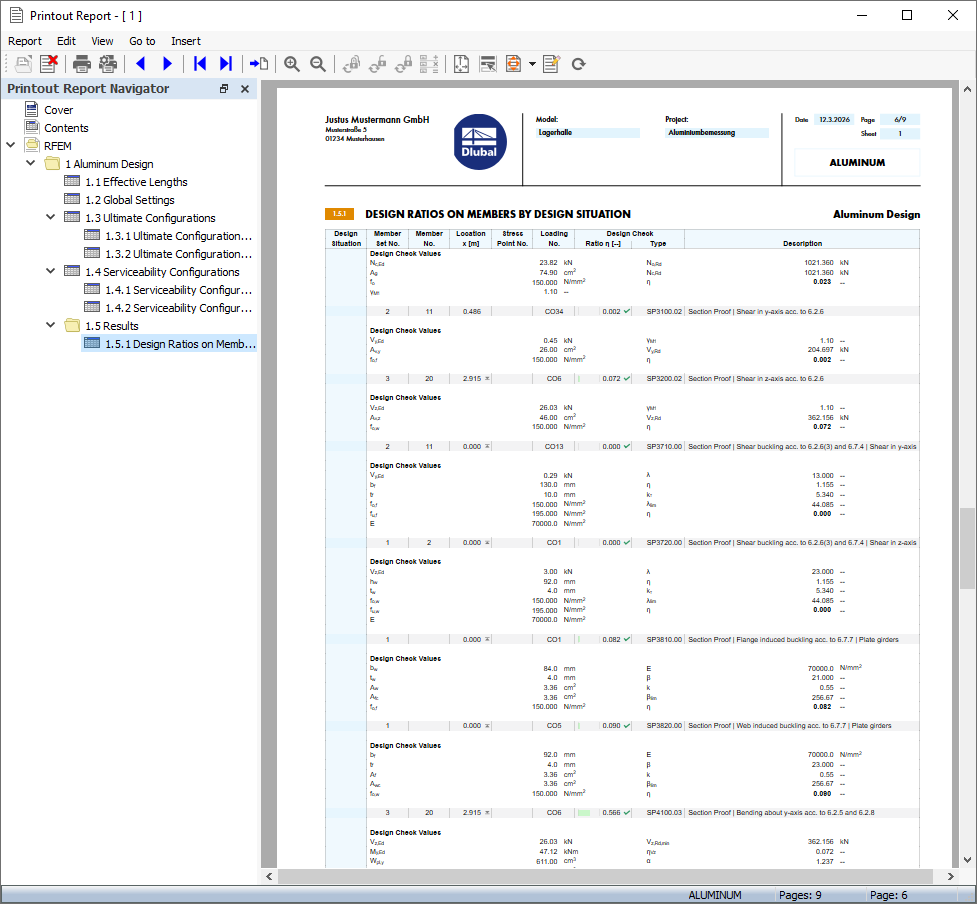Refresh the printout report via the reload icon

(578, 64)
